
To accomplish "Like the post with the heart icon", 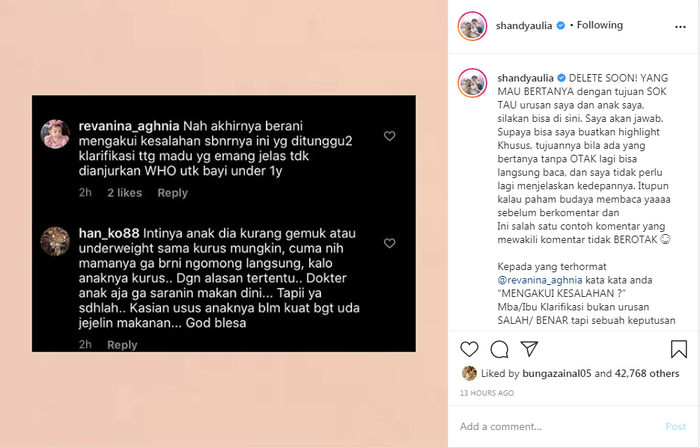I will 469,349.
